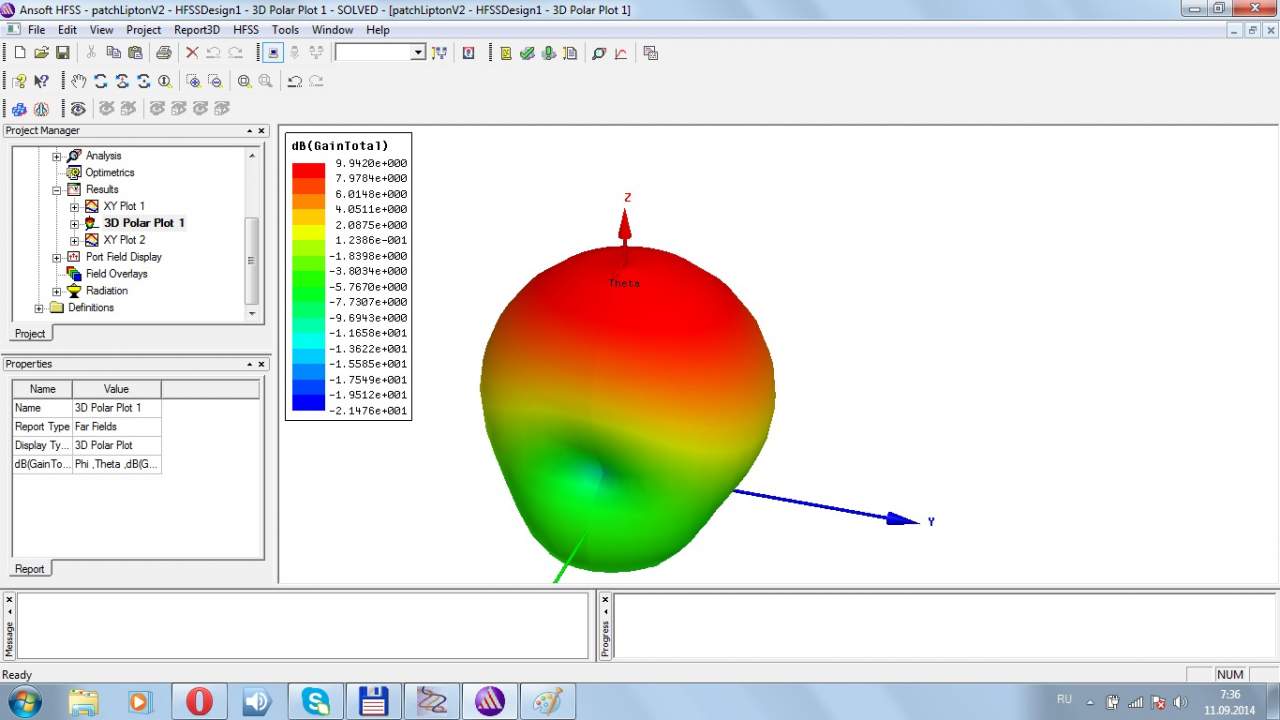
Task: Toggle the highlighted select-mode toolbar button
Action: [273, 53]
